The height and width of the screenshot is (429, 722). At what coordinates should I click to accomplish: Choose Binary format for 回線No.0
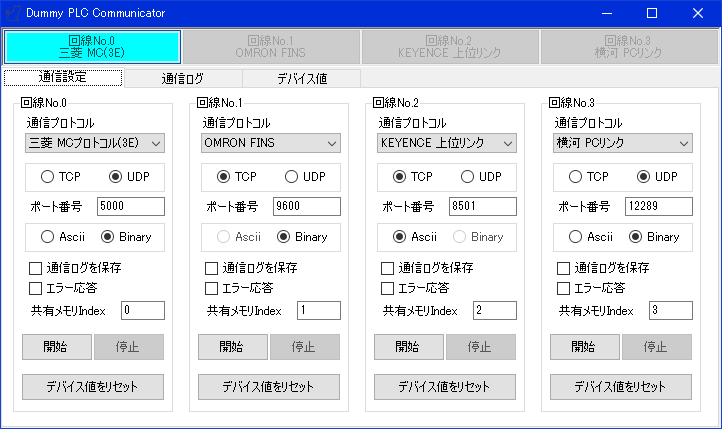126,237
